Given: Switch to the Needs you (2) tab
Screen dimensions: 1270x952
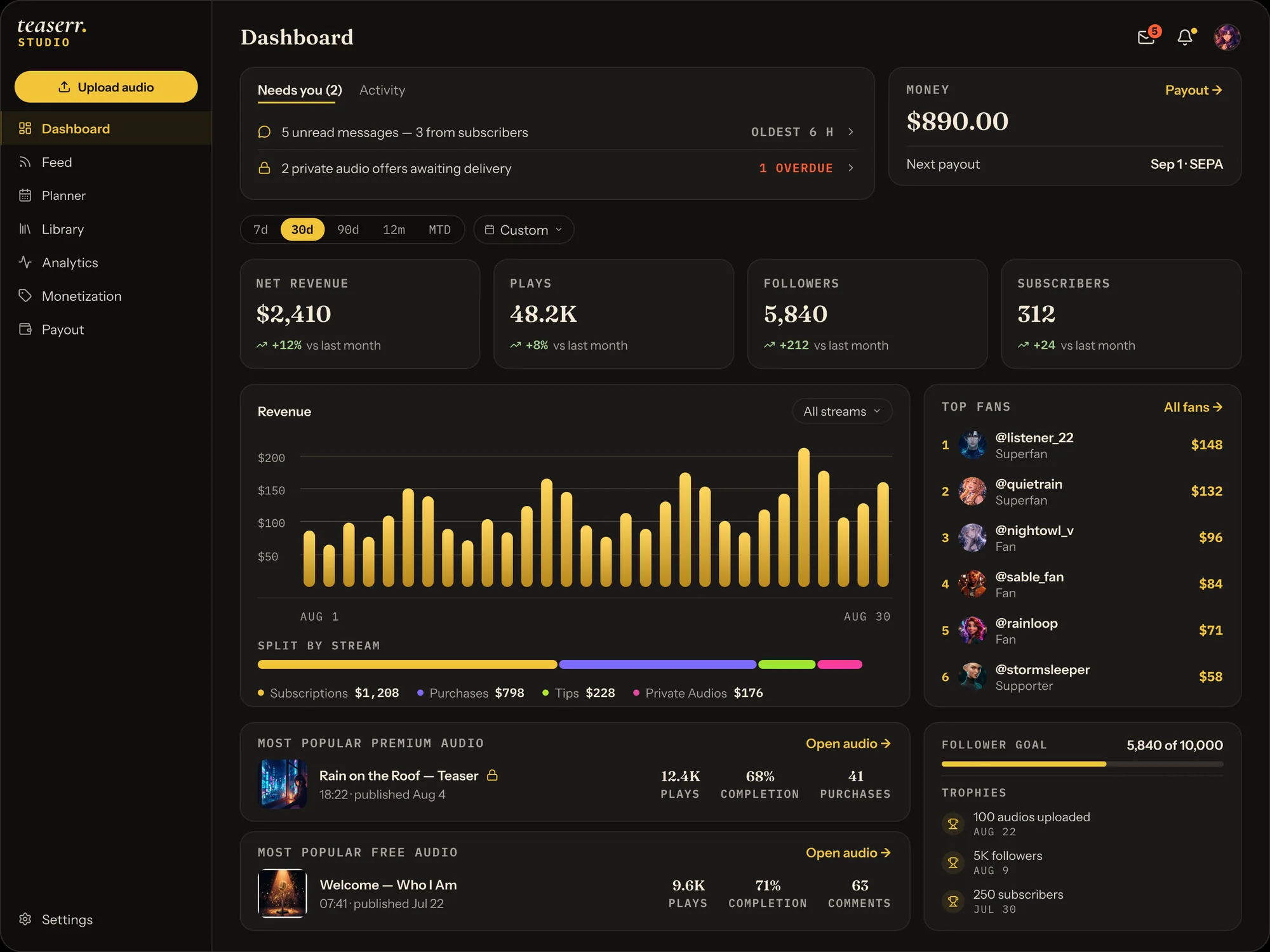Looking at the screenshot, I should point(300,90).
